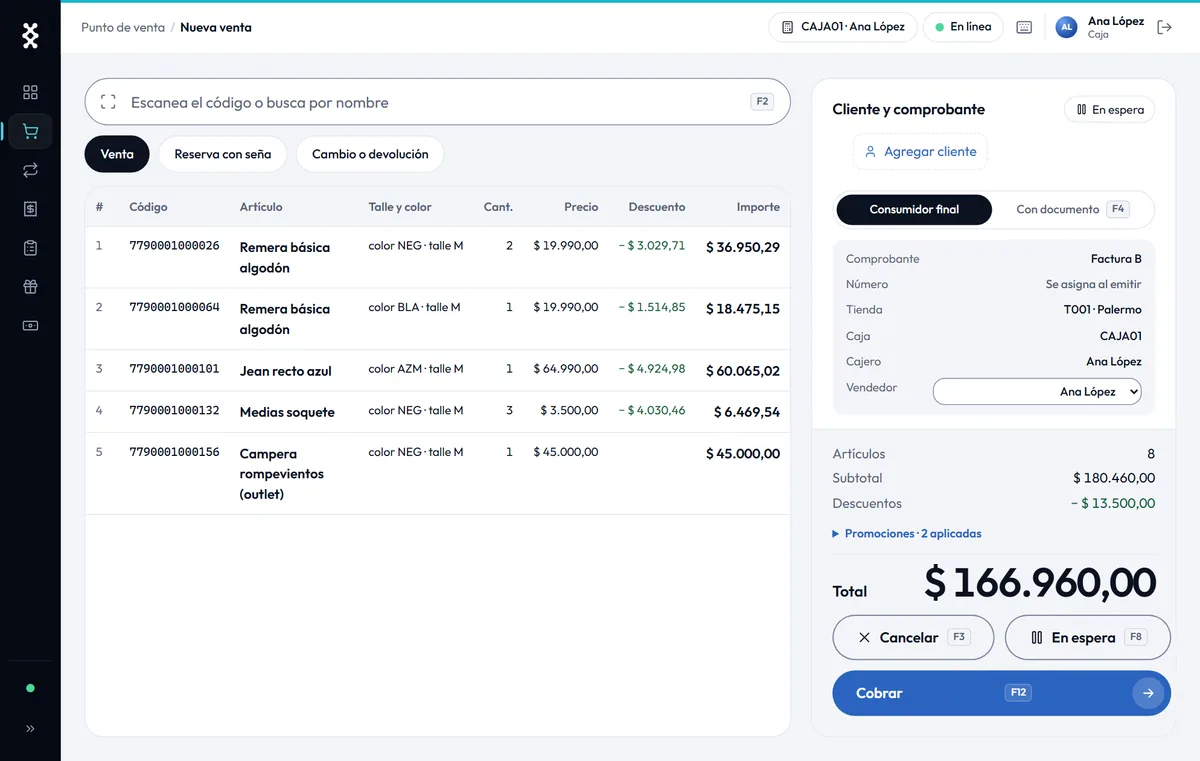This screenshot has width=1200, height=761.
Task: Click the Descuento column header
Action: point(657,207)
